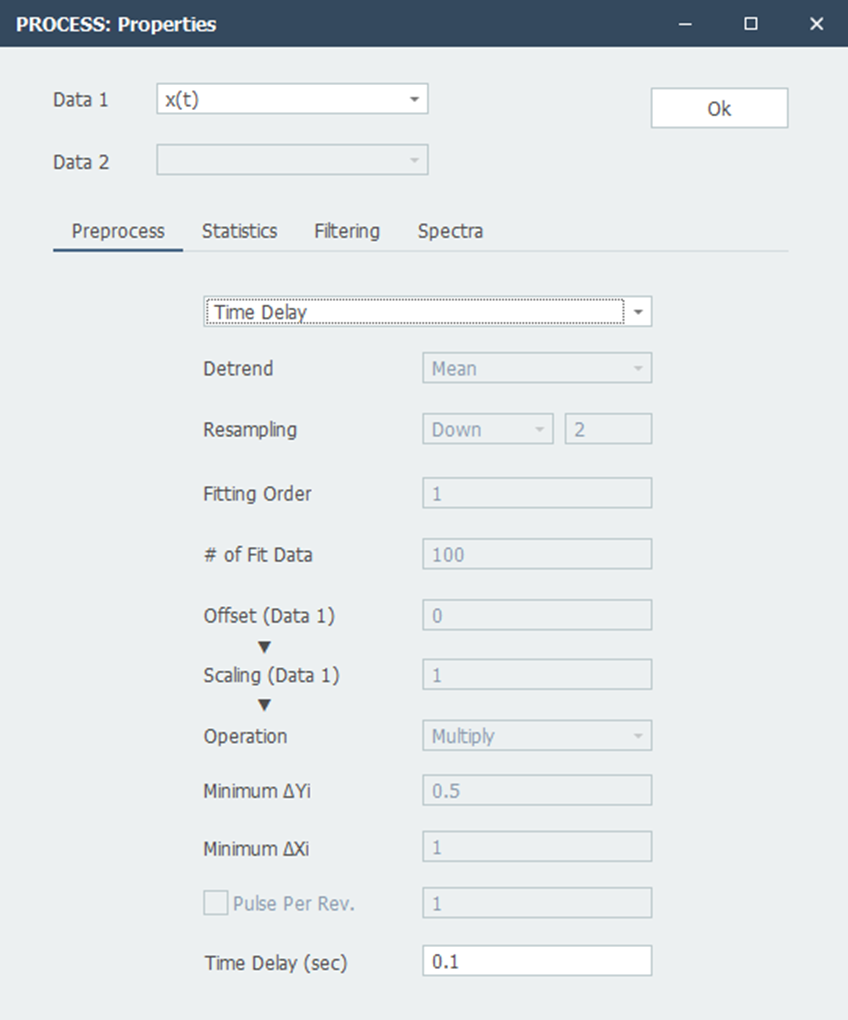Switch to the Statistics tab
The image size is (848, 1020).
click(239, 231)
